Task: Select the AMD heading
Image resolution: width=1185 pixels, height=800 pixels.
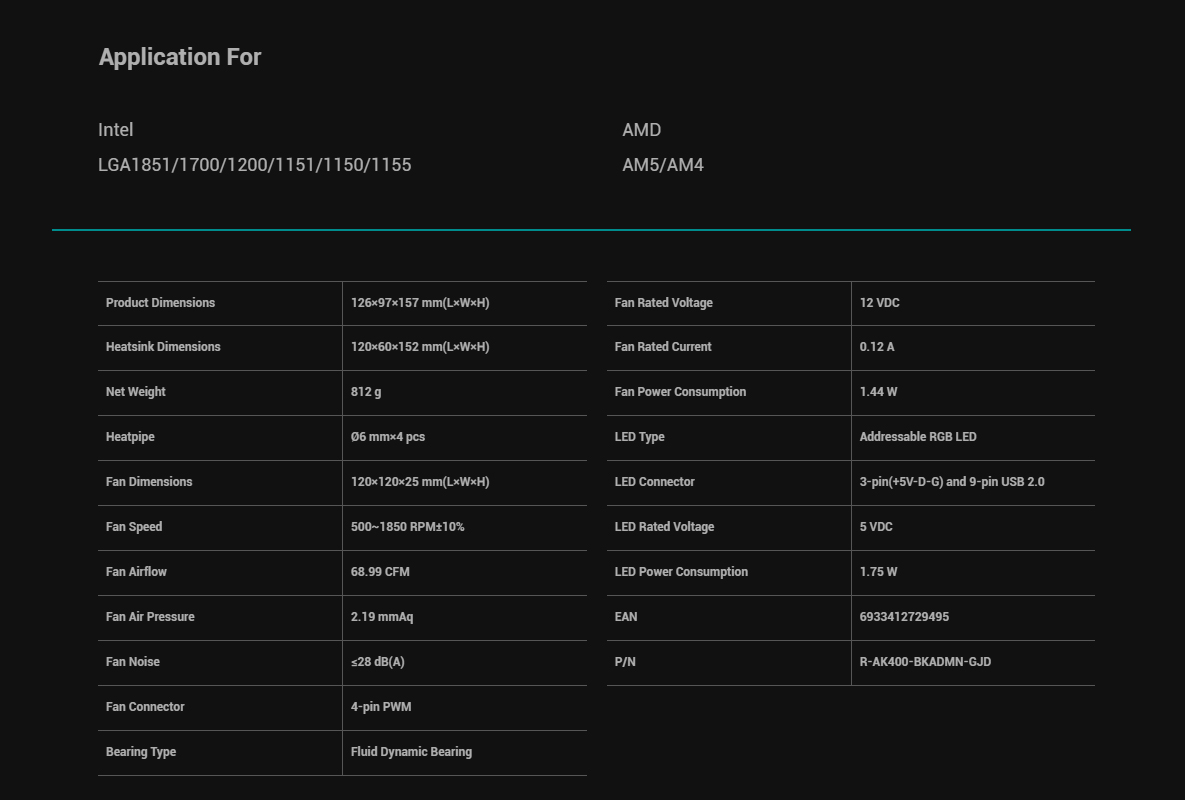Action: click(642, 130)
